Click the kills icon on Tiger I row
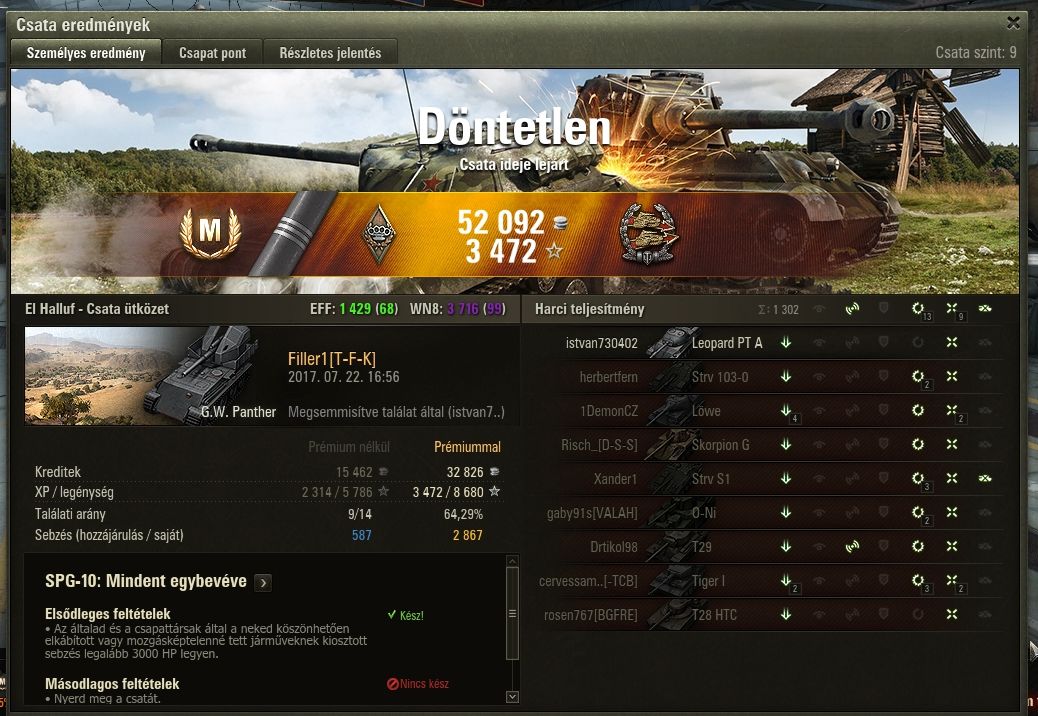Screen dimensions: 1038x716 951,580
